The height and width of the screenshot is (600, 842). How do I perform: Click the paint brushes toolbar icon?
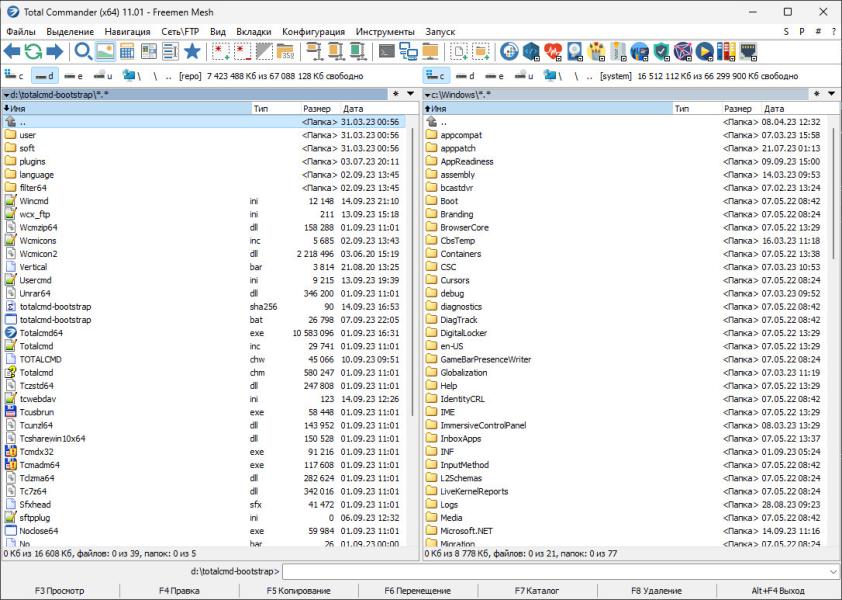pyautogui.click(x=597, y=52)
